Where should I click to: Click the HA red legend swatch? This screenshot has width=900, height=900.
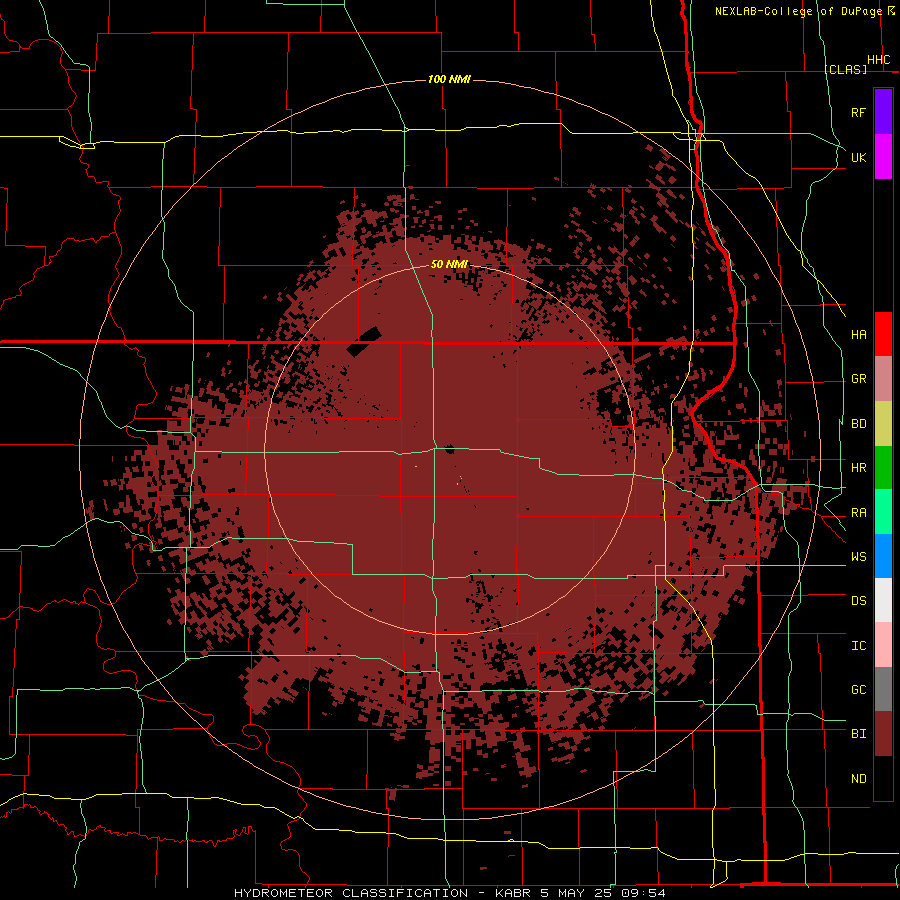(x=883, y=334)
